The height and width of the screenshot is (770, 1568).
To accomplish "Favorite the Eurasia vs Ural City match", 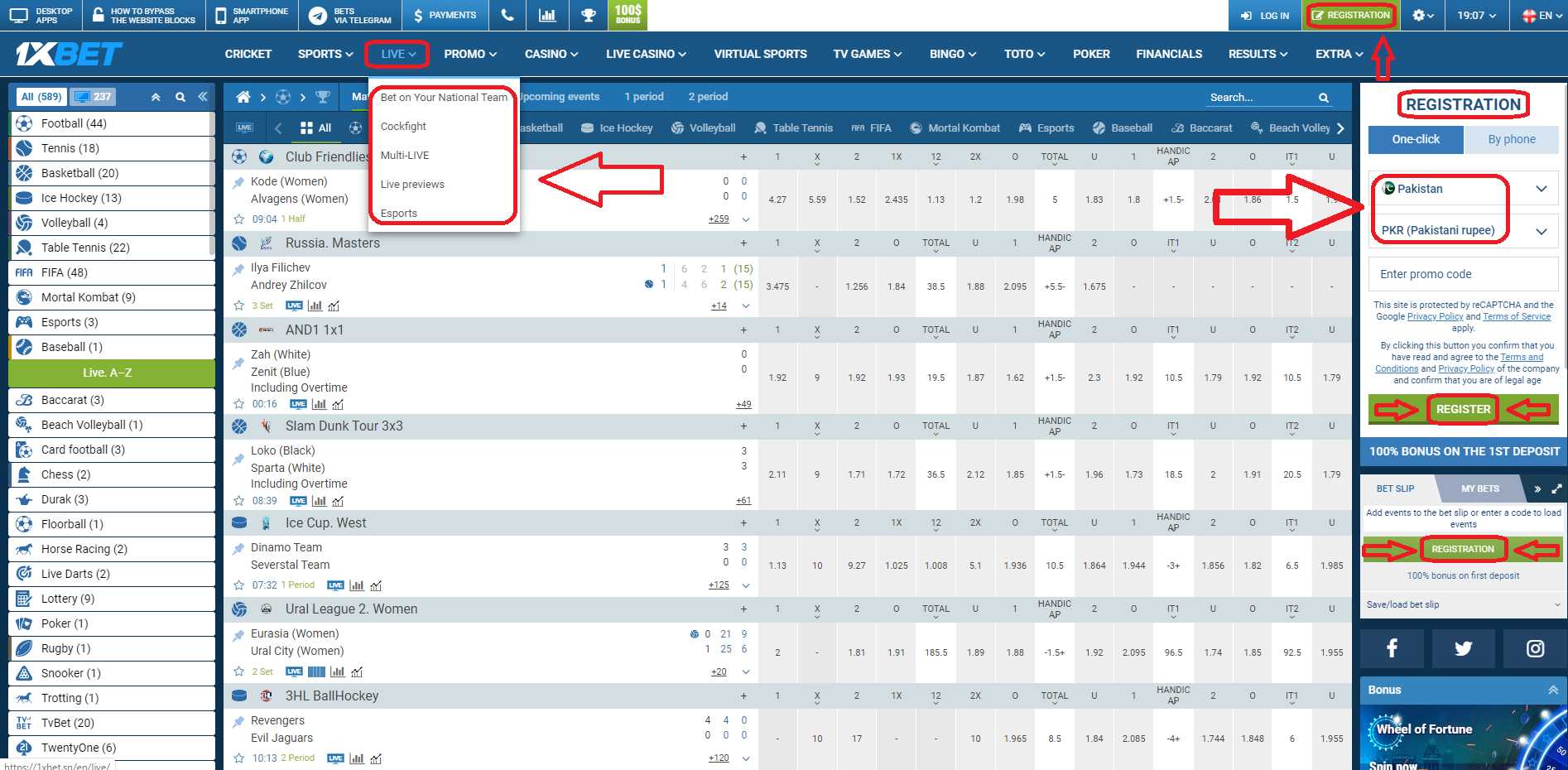I will click(239, 671).
